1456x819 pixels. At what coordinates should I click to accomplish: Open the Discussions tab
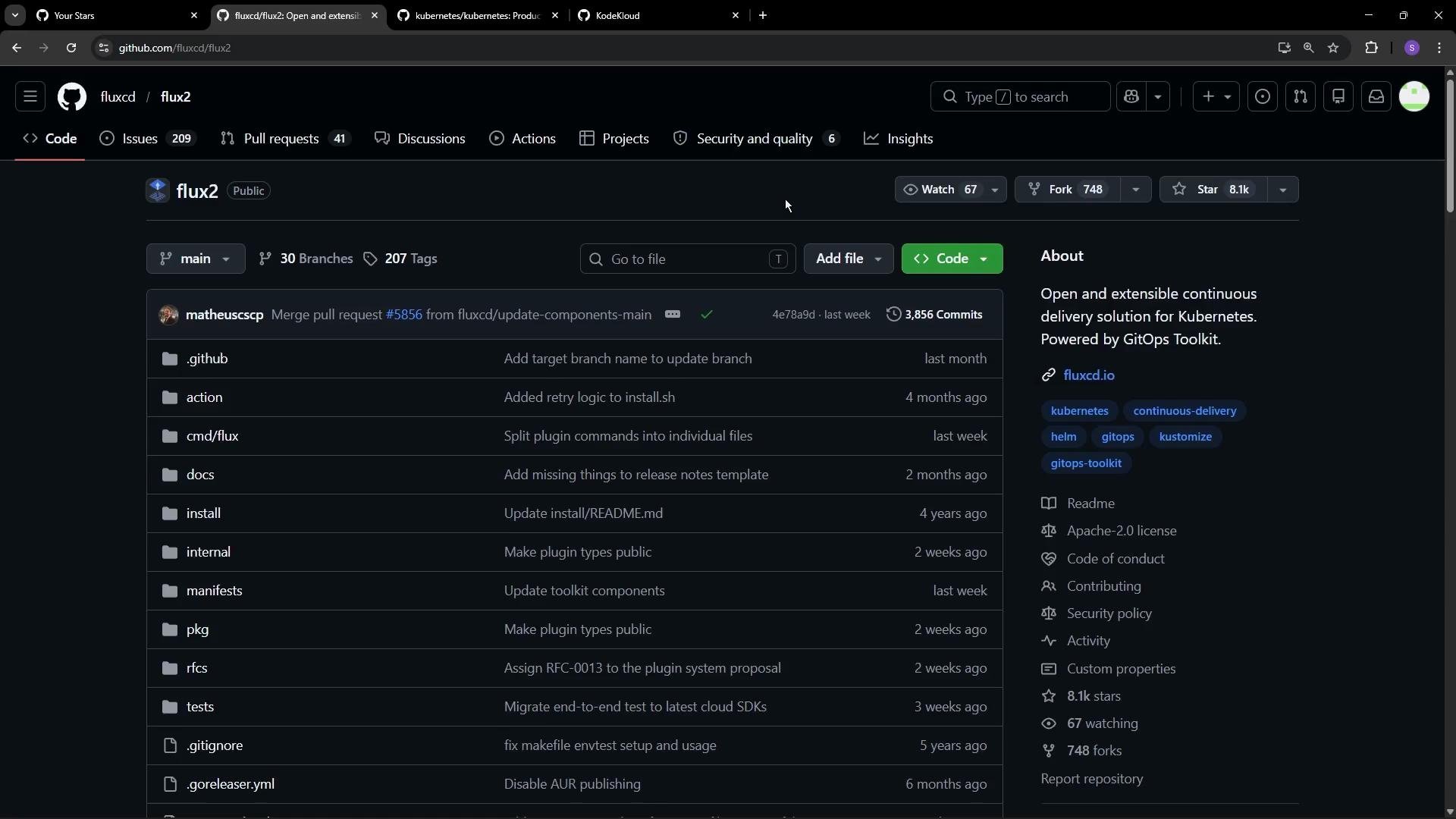pyautogui.click(x=420, y=139)
